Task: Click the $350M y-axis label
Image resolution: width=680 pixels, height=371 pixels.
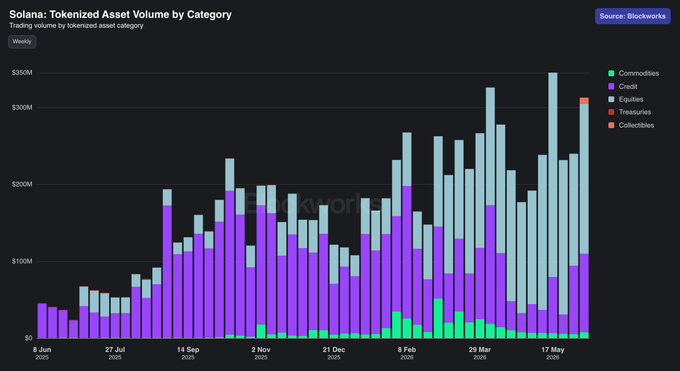Action: [x=22, y=72]
